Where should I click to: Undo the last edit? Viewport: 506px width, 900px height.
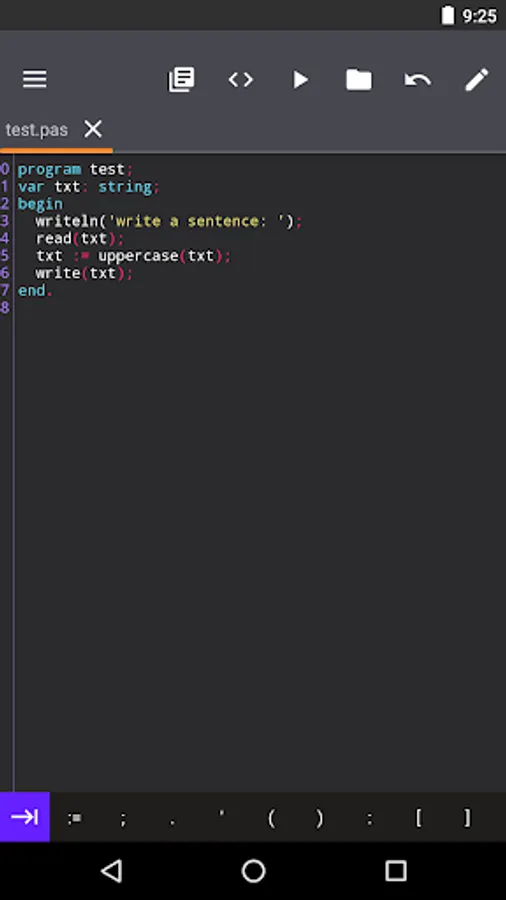tap(418, 80)
